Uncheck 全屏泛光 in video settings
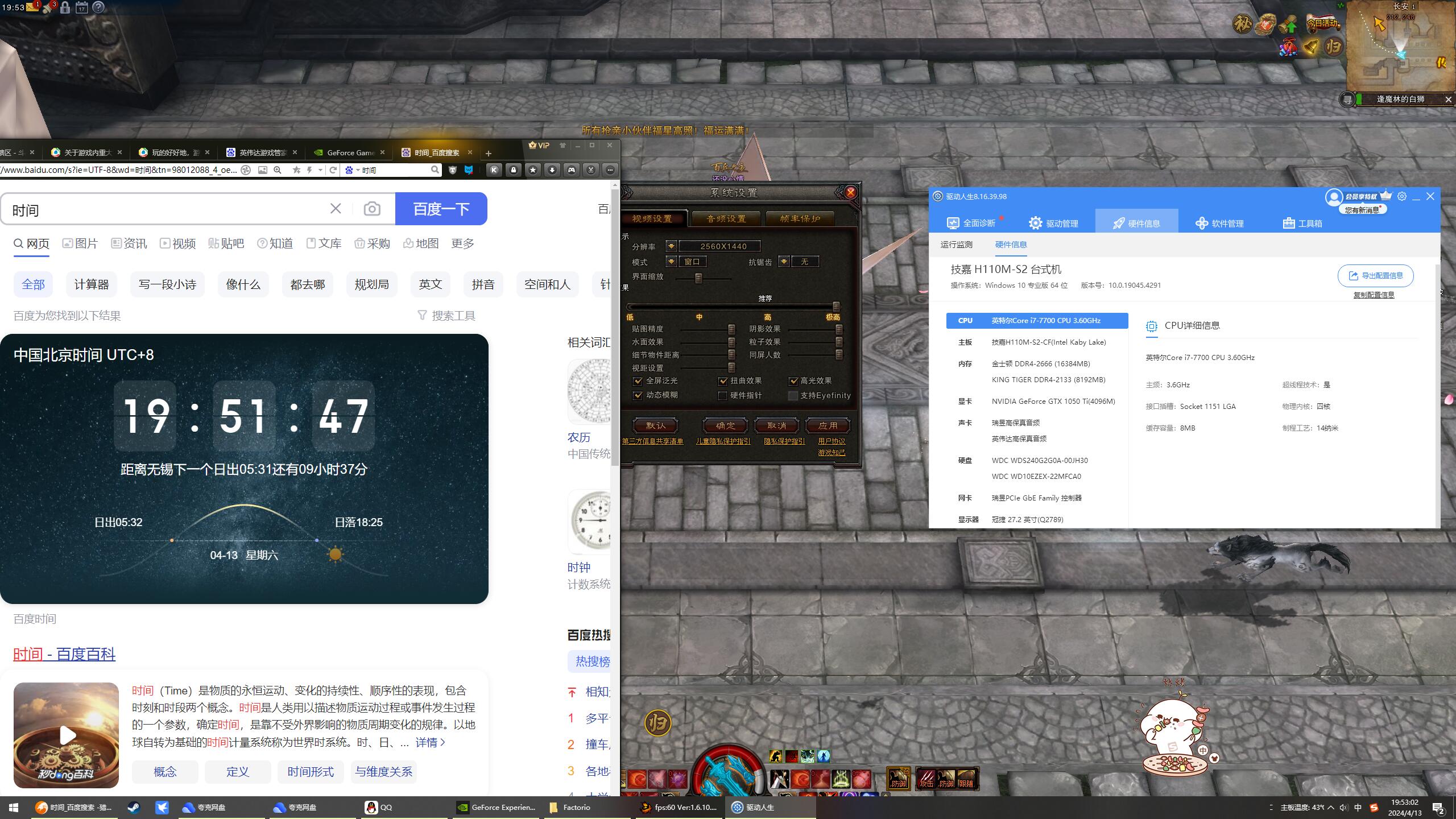Viewport: 1456px width, 819px height. click(638, 381)
